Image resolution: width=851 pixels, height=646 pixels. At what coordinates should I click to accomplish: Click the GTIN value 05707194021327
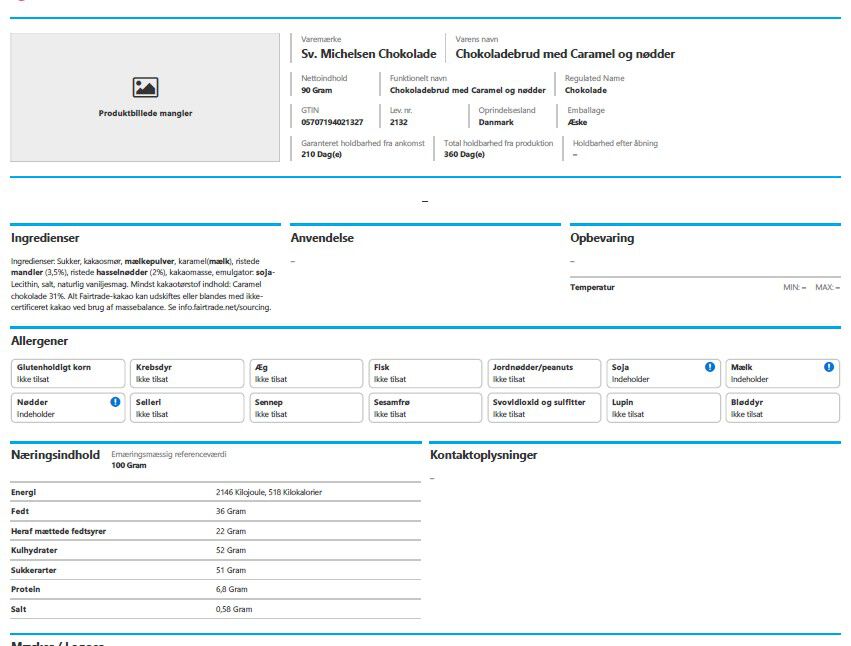[332, 122]
